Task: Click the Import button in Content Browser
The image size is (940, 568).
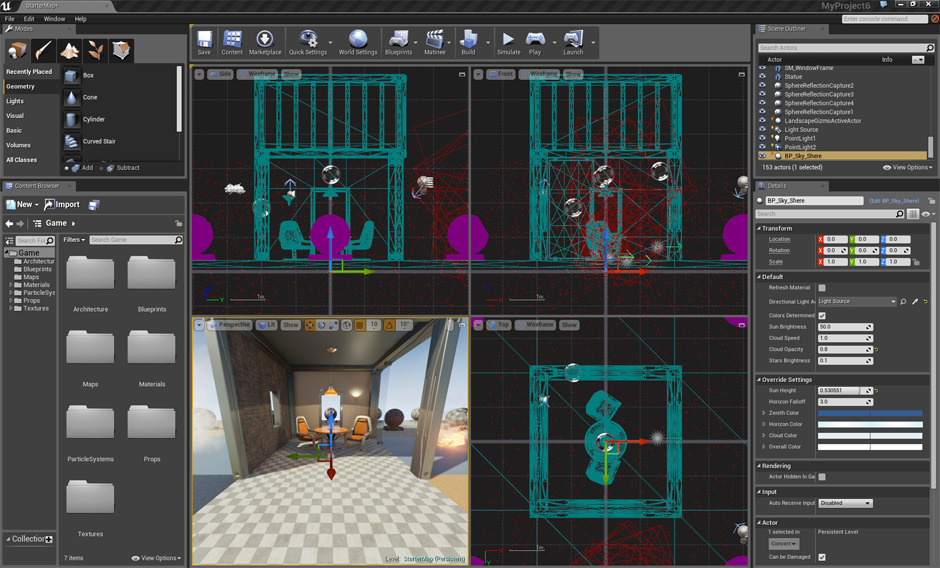Action: pos(62,205)
